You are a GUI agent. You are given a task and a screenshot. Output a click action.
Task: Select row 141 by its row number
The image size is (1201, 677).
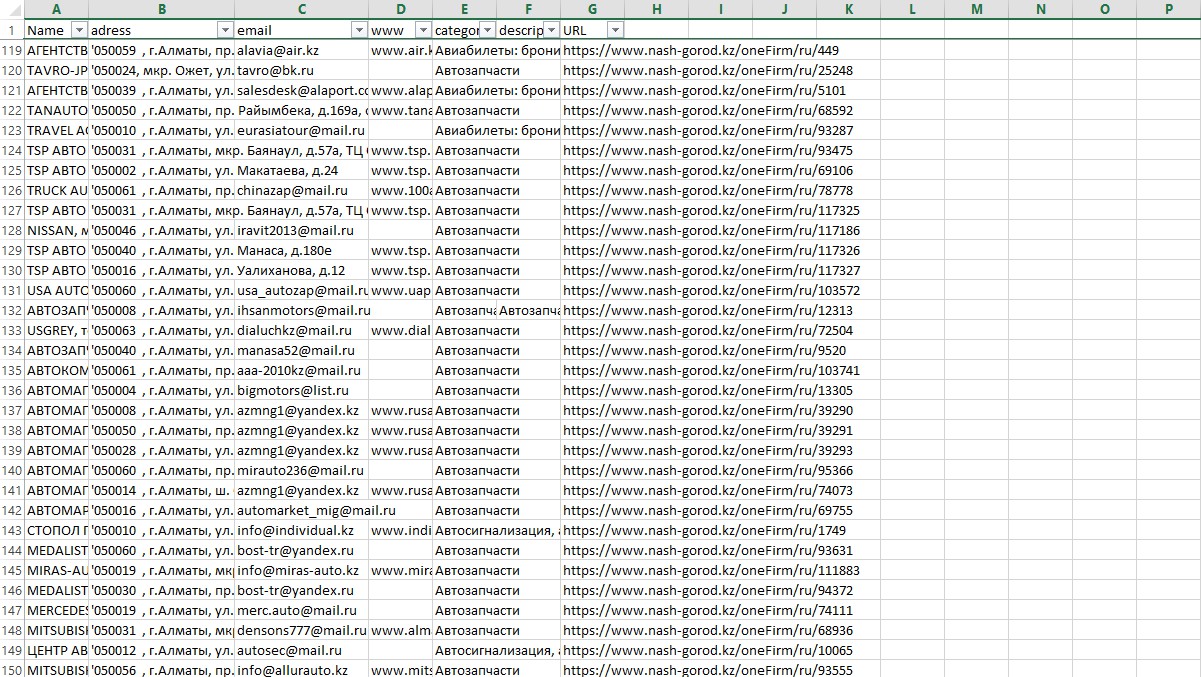(x=12, y=490)
